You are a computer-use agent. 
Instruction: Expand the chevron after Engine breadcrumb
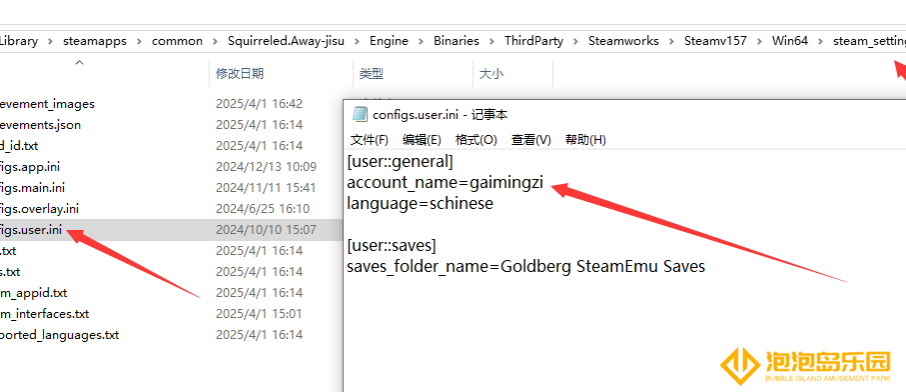click(421, 42)
